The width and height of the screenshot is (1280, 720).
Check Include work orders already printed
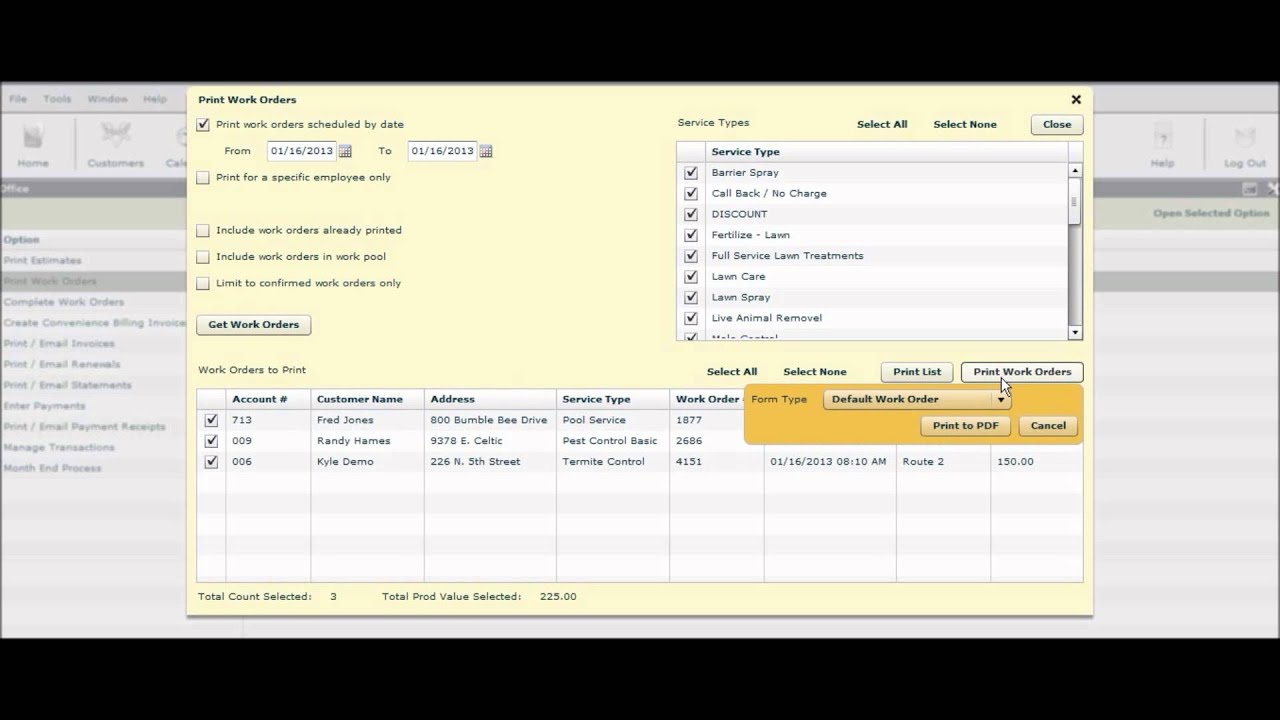pos(203,230)
